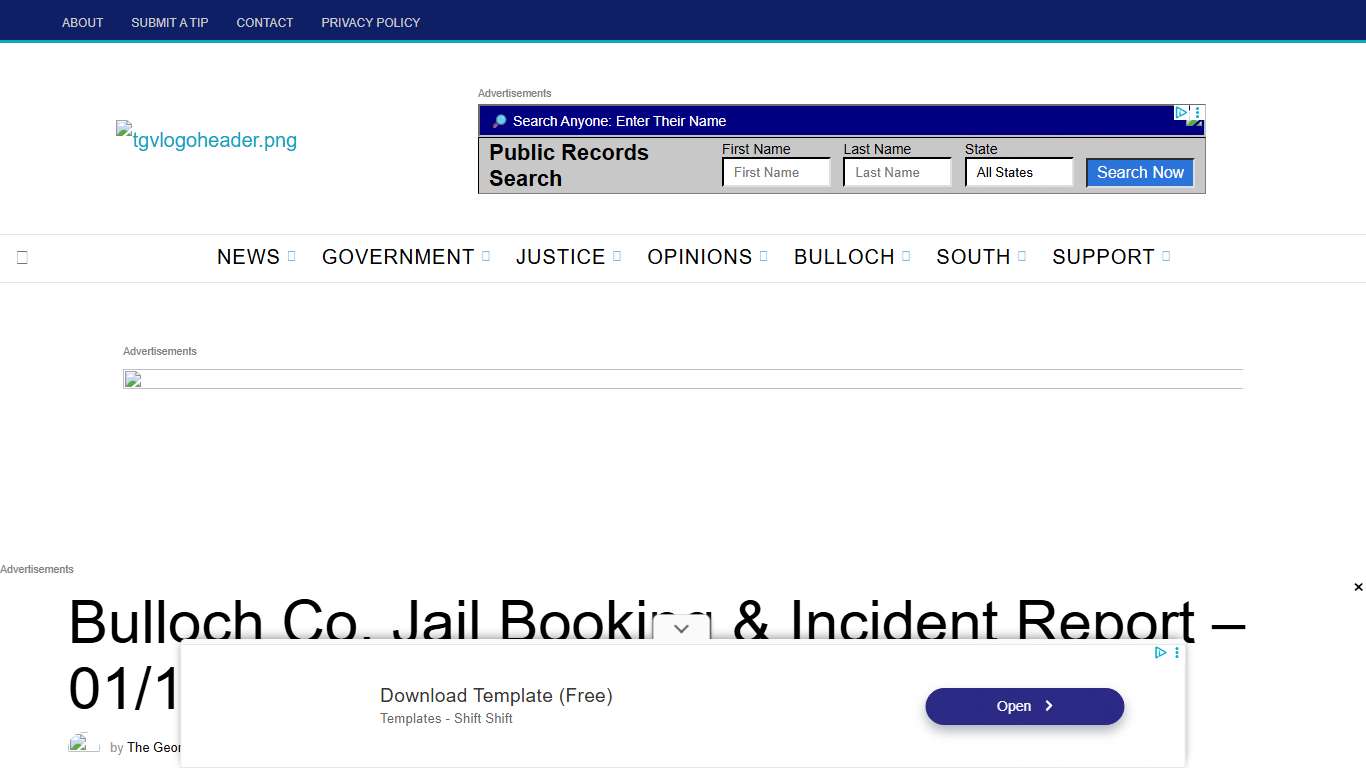Click the First Name input field
The height and width of the screenshot is (768, 1366).
[x=776, y=172]
